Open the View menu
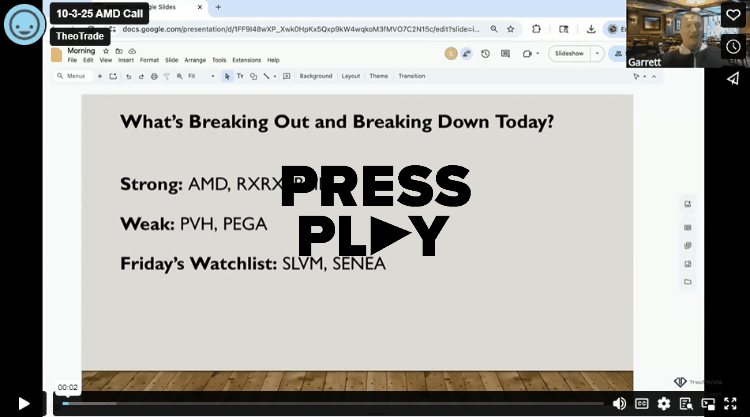750x417 pixels. [106, 60]
